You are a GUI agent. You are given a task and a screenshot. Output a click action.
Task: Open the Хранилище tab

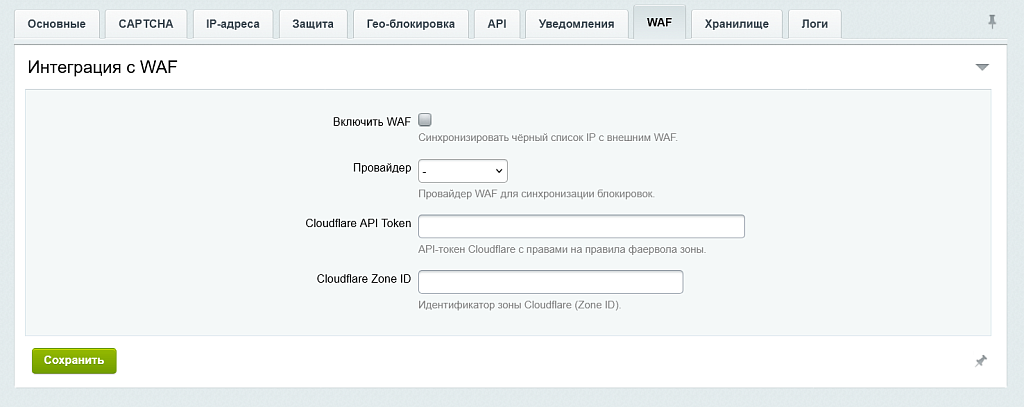point(737,24)
